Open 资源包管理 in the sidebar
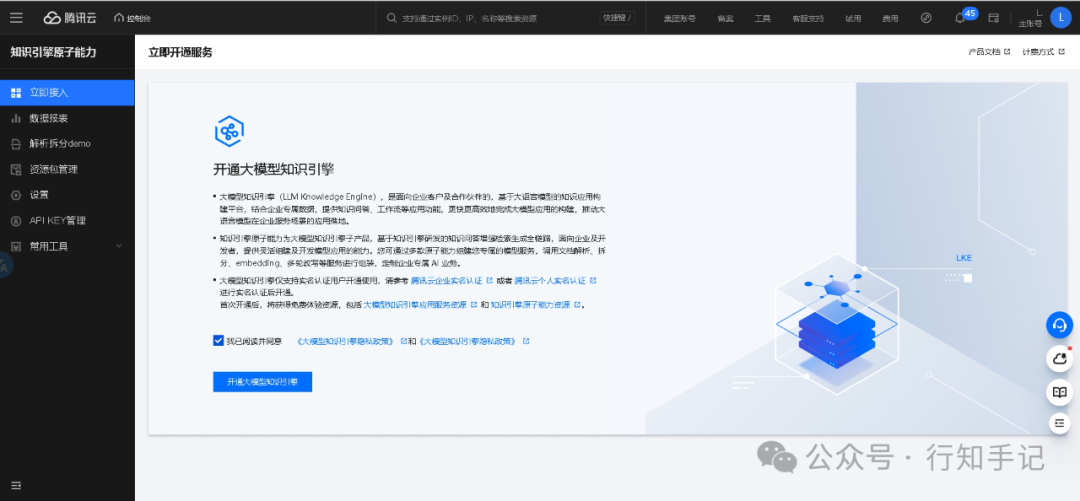 pos(67,169)
